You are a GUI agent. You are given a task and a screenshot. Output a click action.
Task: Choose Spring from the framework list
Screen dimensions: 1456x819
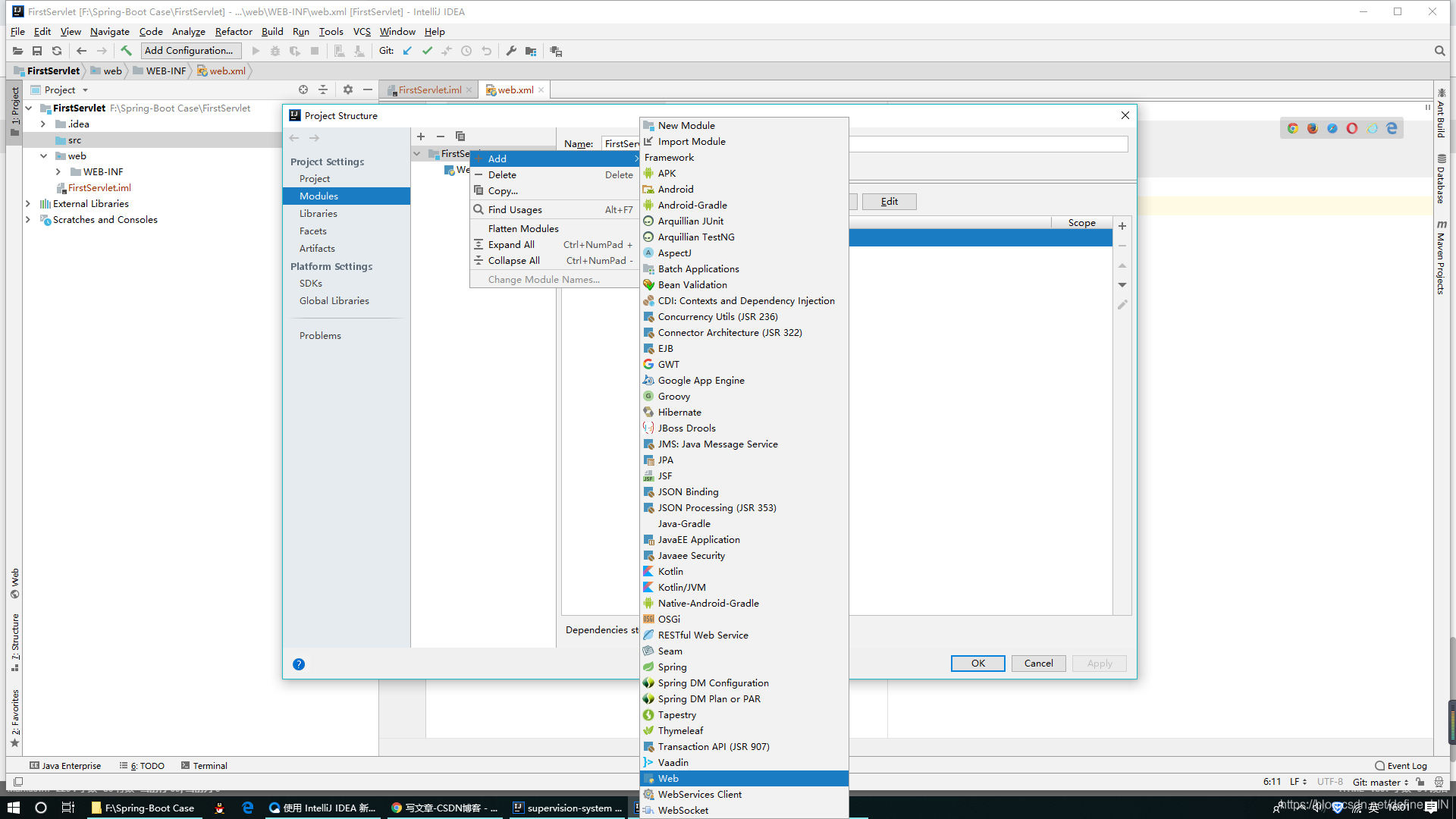744,667
